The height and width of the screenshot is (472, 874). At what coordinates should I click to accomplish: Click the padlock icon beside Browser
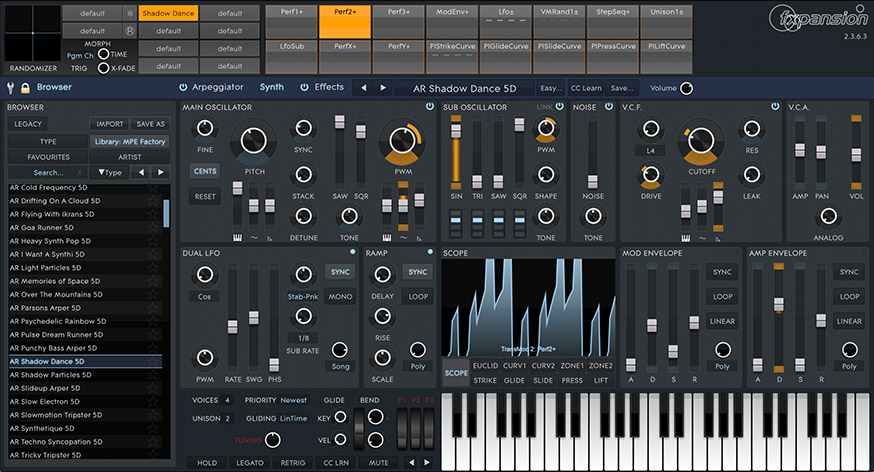[x=25, y=87]
